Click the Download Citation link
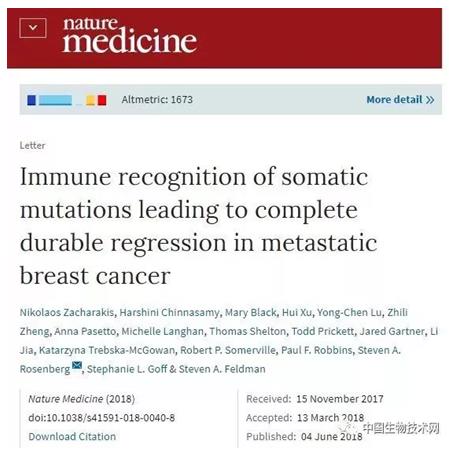Viewport: 449px width, 465px height. click(x=72, y=437)
